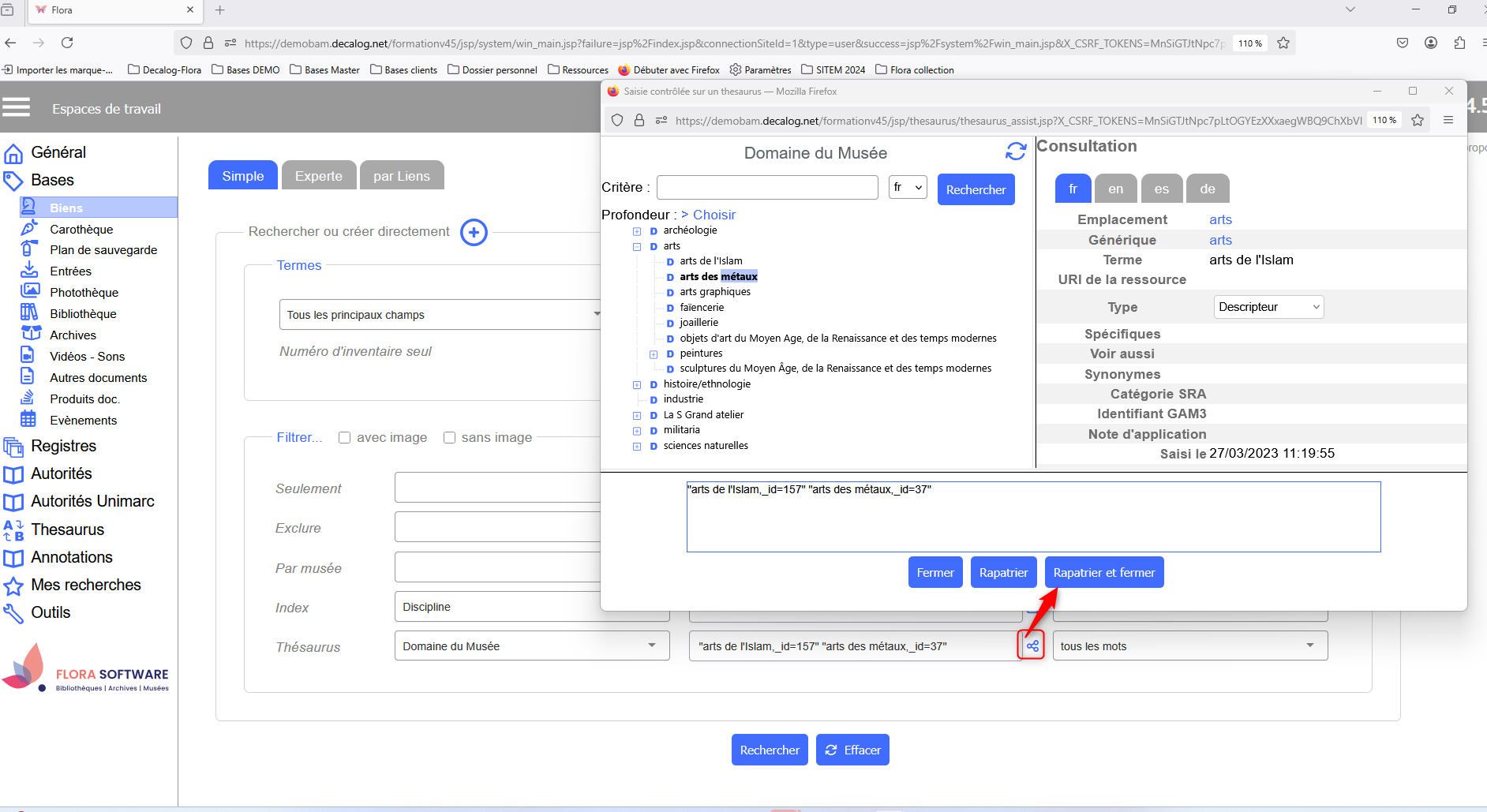
Task: Click the Critère search input field
Action: point(766,188)
